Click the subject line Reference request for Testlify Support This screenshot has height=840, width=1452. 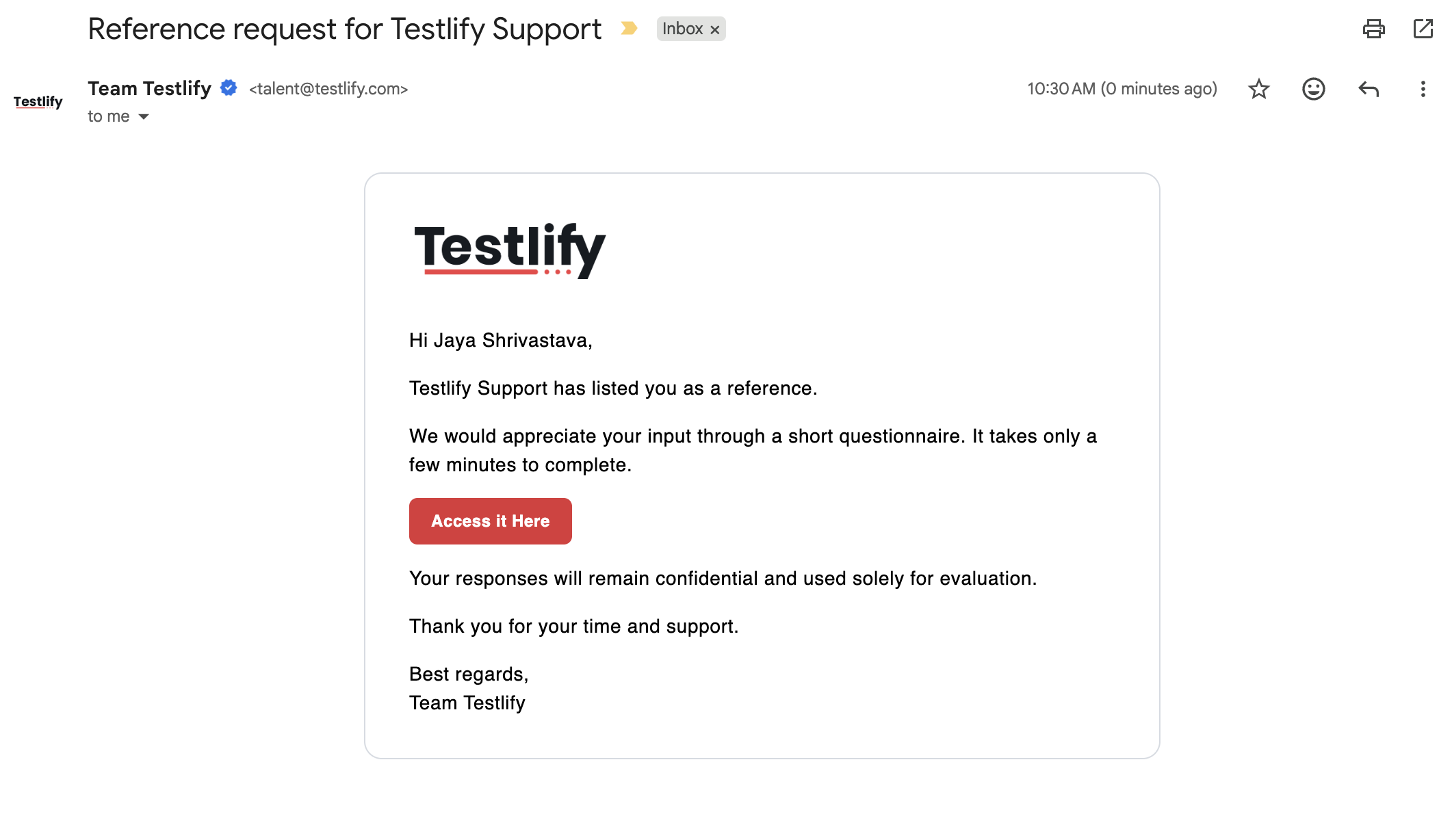pyautogui.click(x=344, y=29)
